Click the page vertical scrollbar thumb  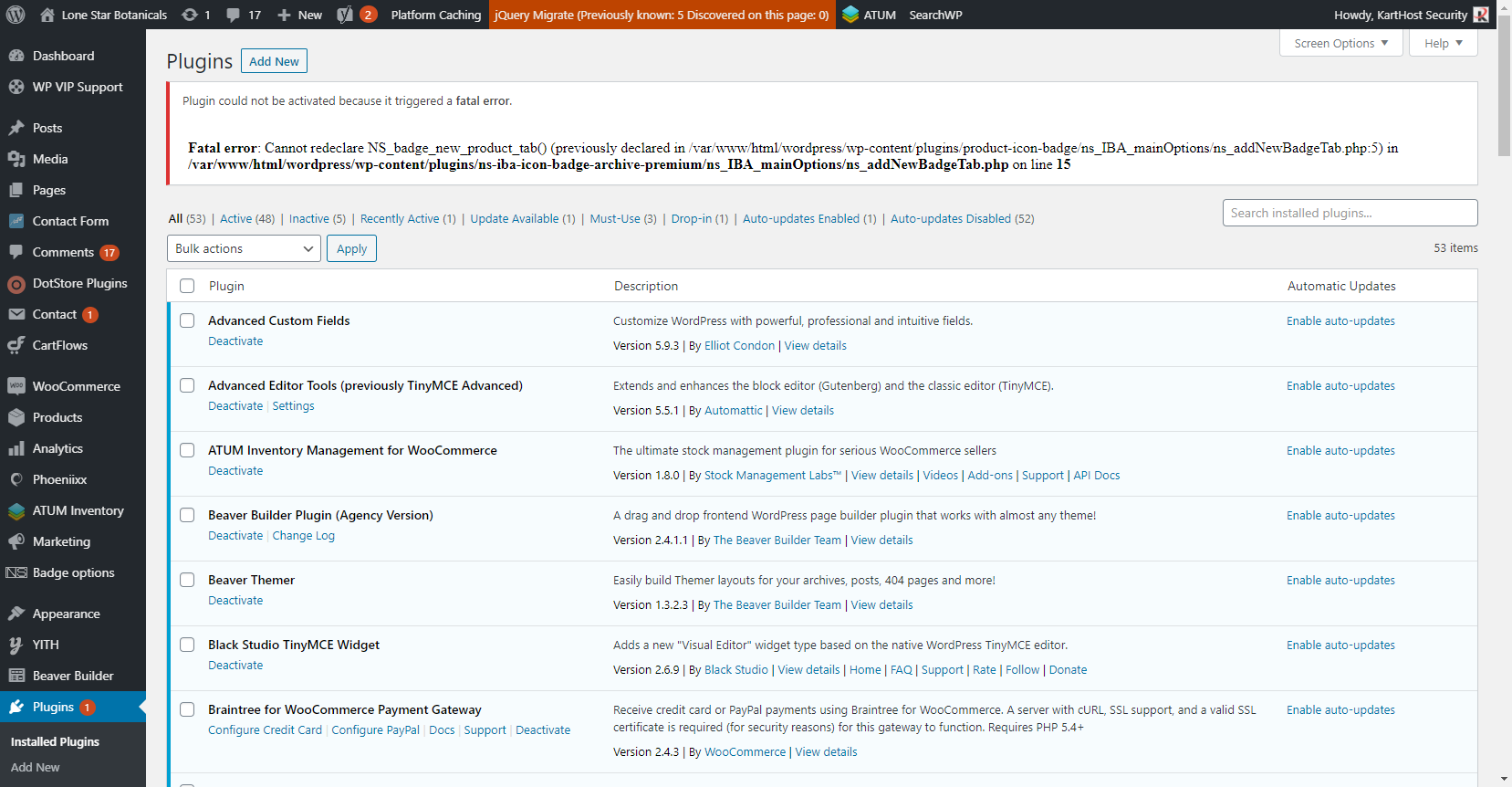click(1505, 87)
